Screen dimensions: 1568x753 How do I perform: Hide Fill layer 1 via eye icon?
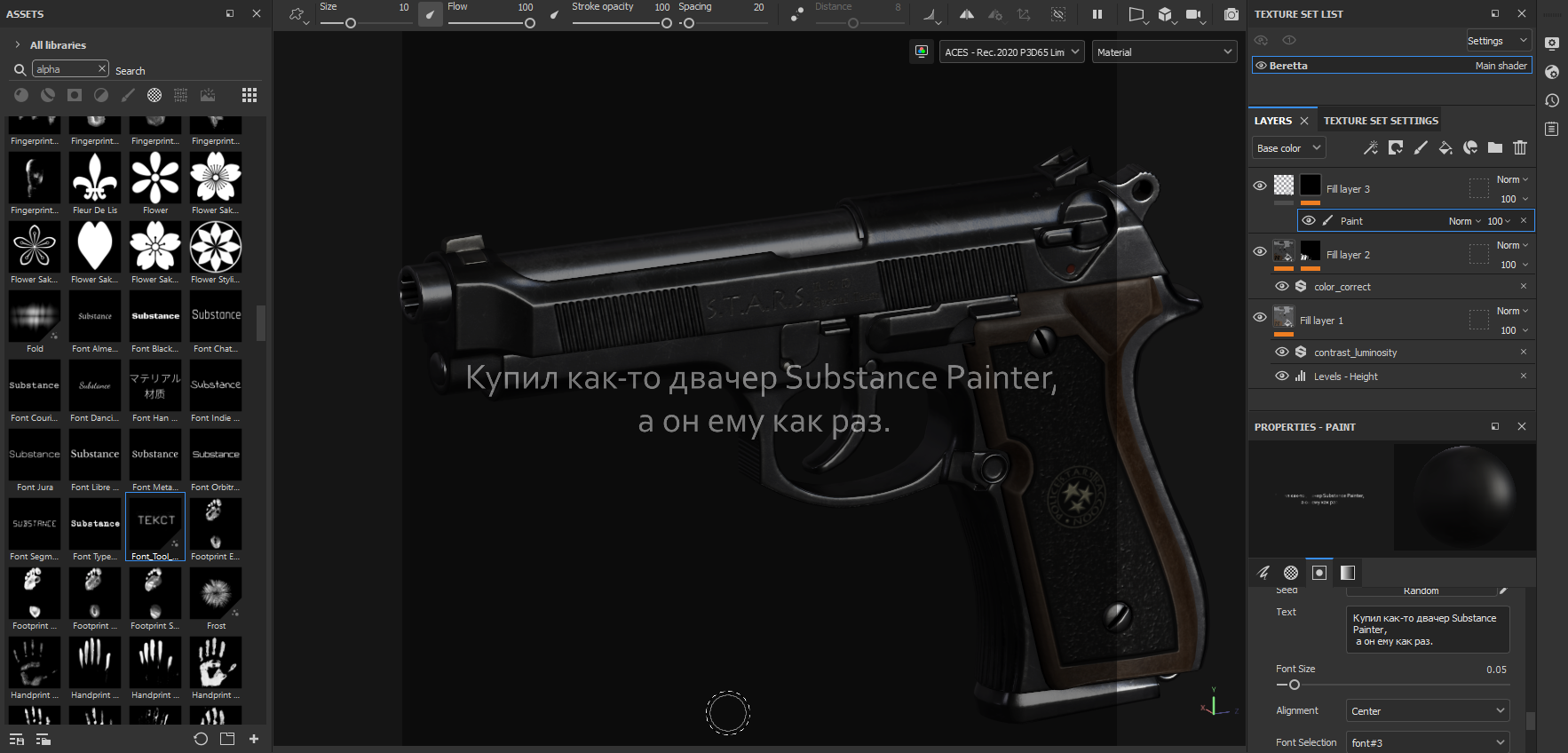pyautogui.click(x=1259, y=317)
